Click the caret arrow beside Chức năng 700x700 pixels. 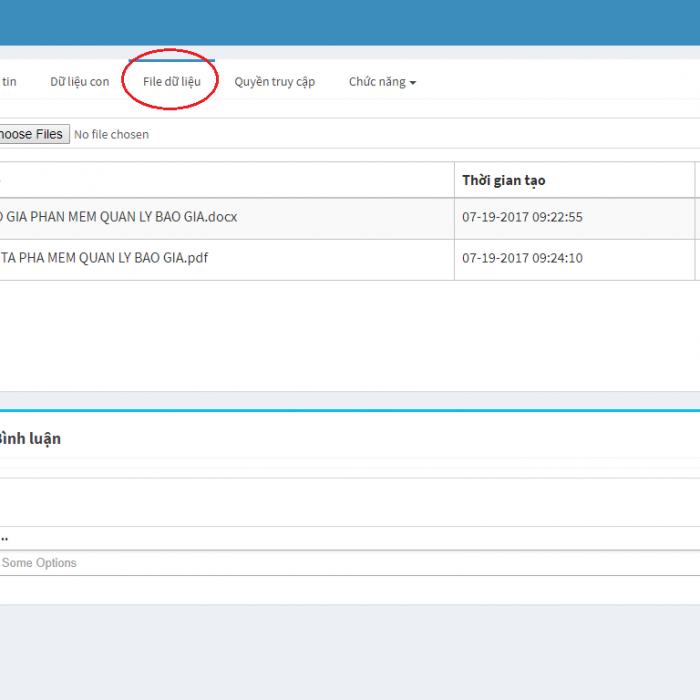click(413, 83)
